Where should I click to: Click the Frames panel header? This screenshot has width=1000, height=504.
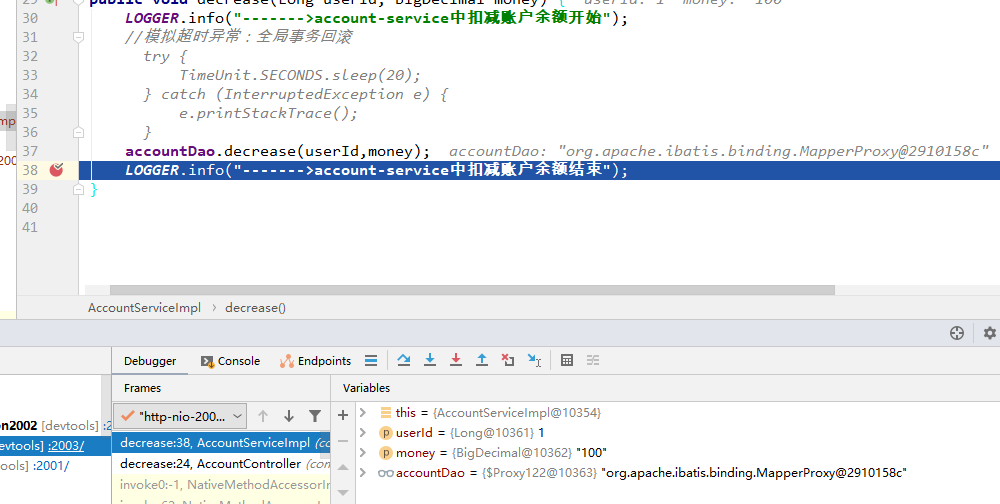click(142, 388)
